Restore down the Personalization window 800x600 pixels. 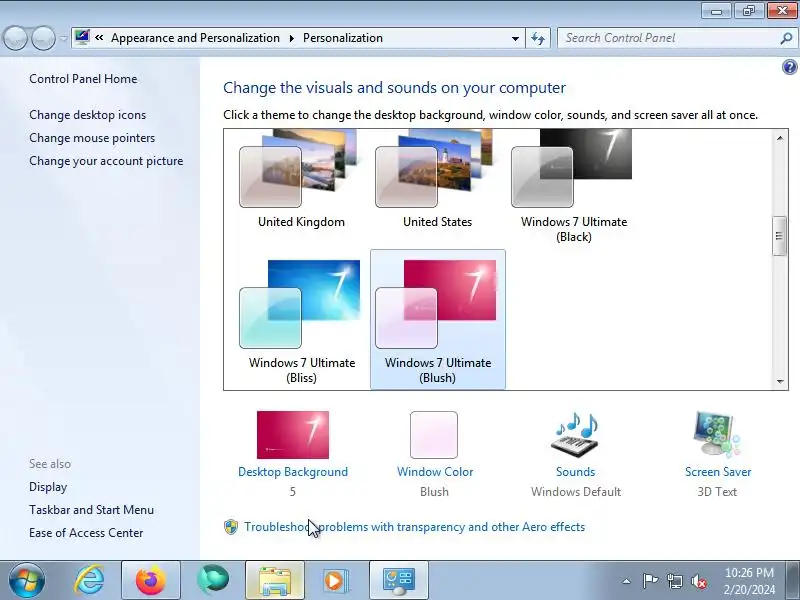coord(748,11)
